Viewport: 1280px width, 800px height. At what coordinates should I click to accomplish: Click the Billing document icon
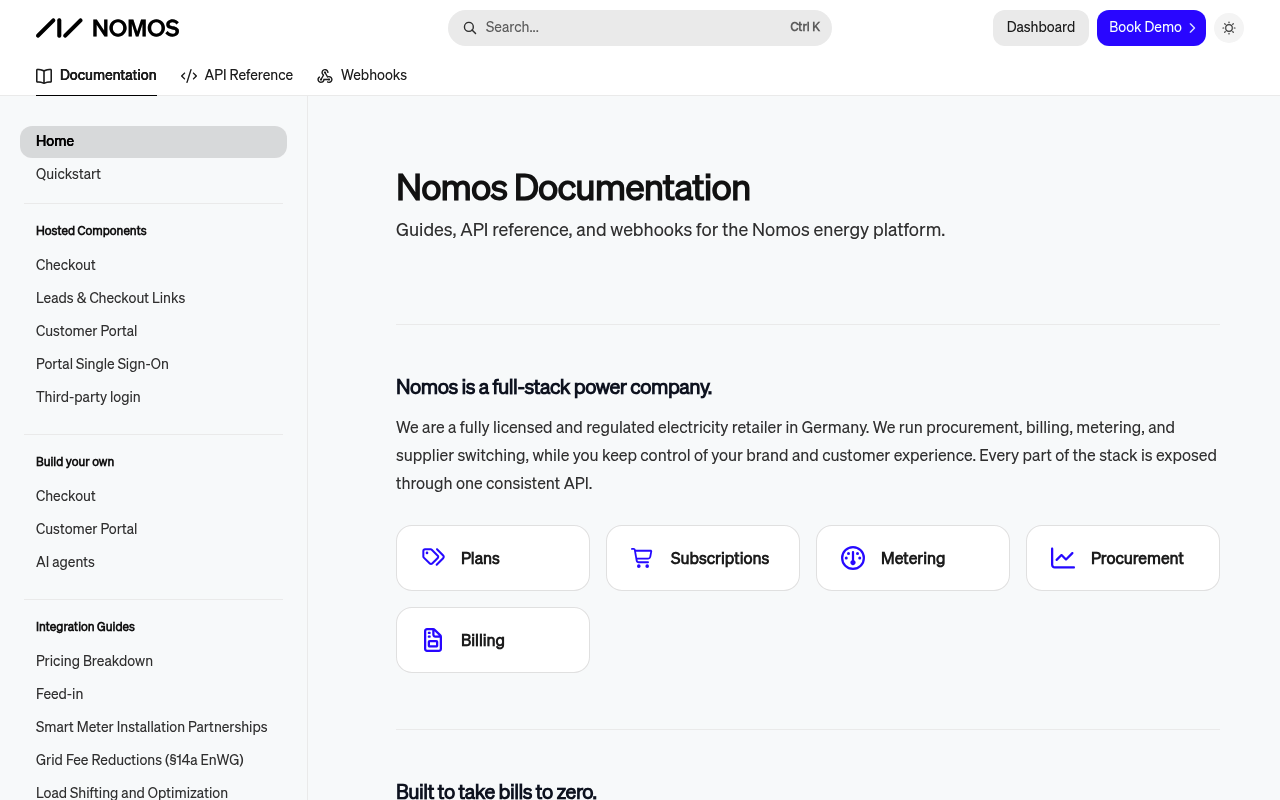coord(433,640)
